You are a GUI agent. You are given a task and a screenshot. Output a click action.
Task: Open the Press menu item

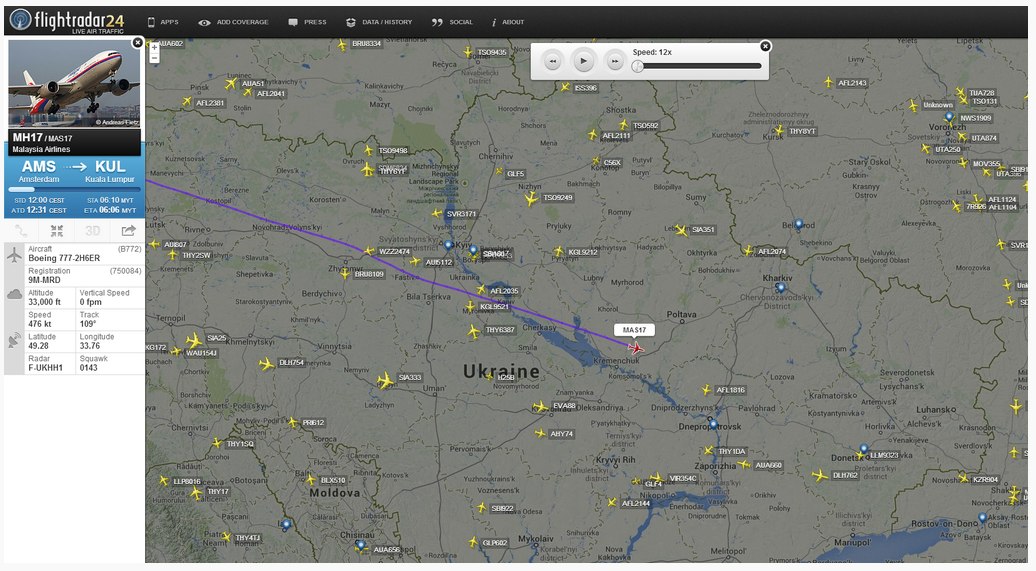(x=308, y=22)
